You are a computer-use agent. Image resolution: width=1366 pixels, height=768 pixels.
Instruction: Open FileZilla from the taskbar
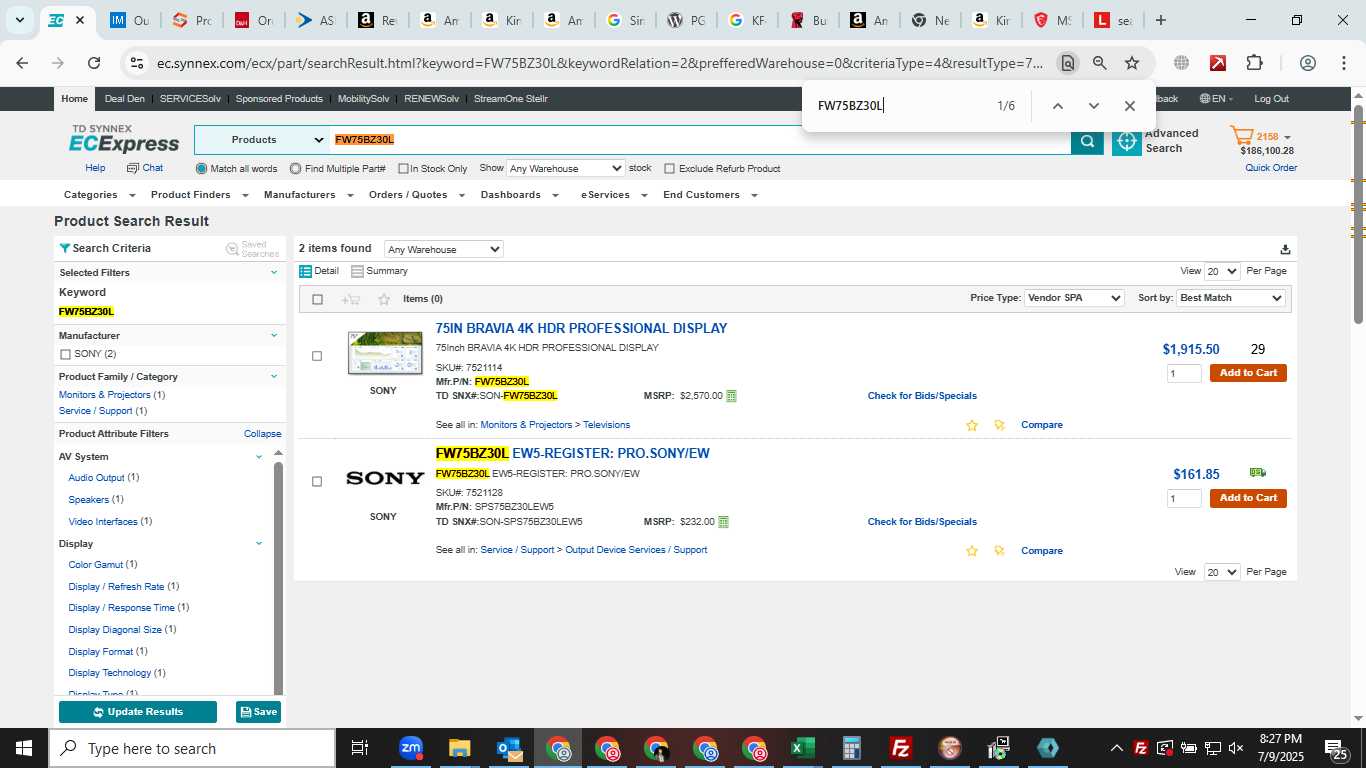(900, 748)
